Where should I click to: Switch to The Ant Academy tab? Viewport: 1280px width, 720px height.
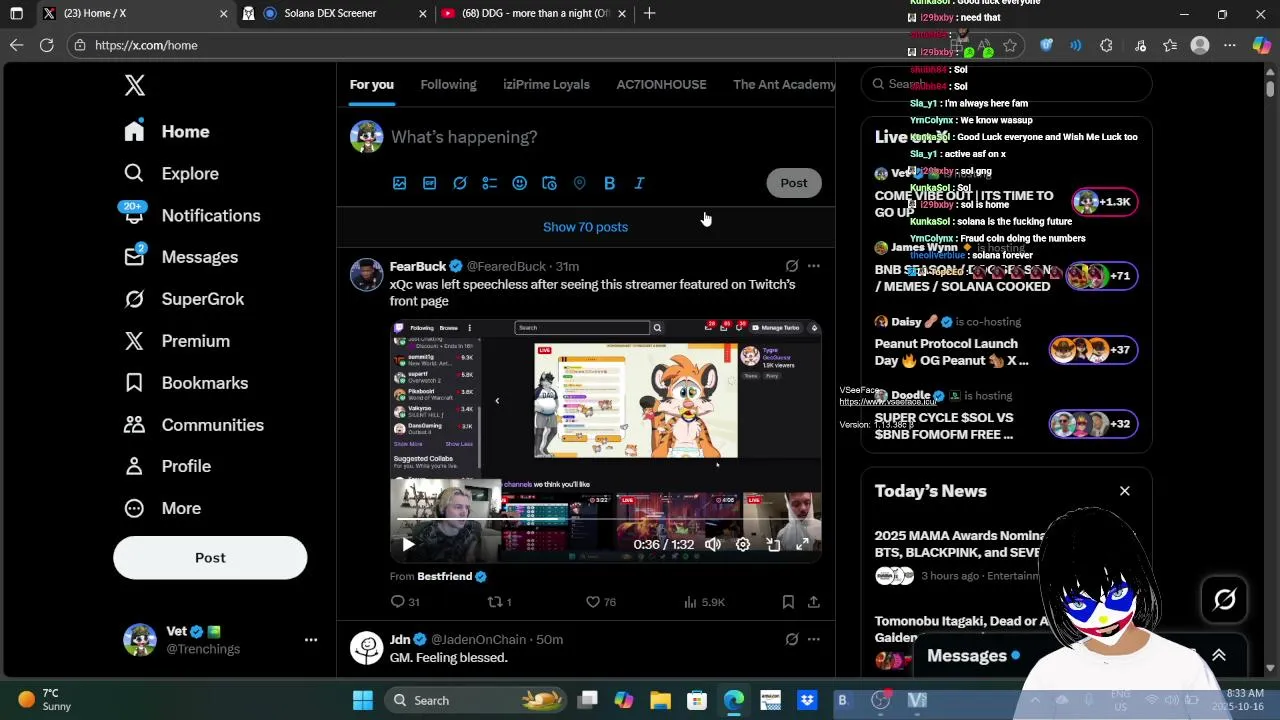click(784, 85)
